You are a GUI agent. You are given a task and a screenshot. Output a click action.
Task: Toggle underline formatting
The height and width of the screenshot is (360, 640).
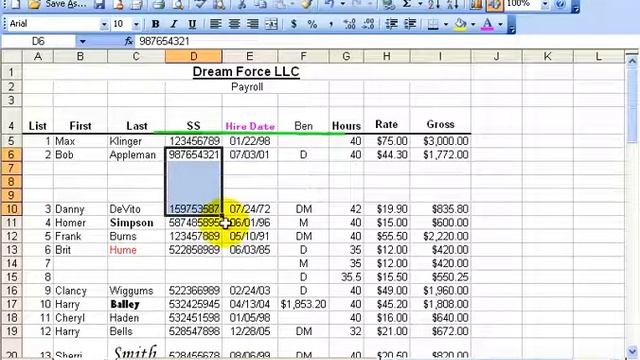coord(192,24)
